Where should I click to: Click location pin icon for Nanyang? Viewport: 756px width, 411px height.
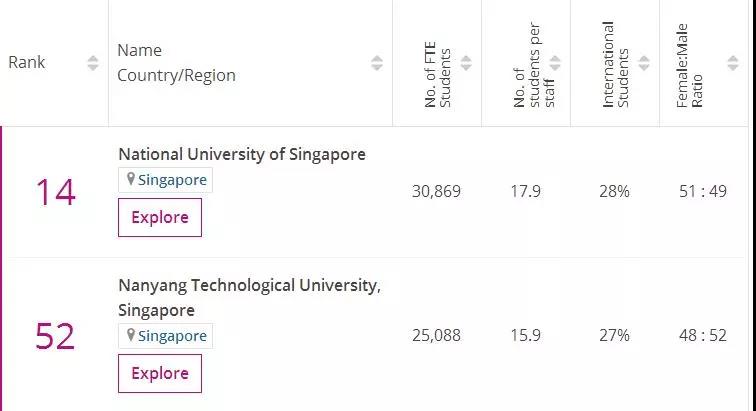point(129,337)
